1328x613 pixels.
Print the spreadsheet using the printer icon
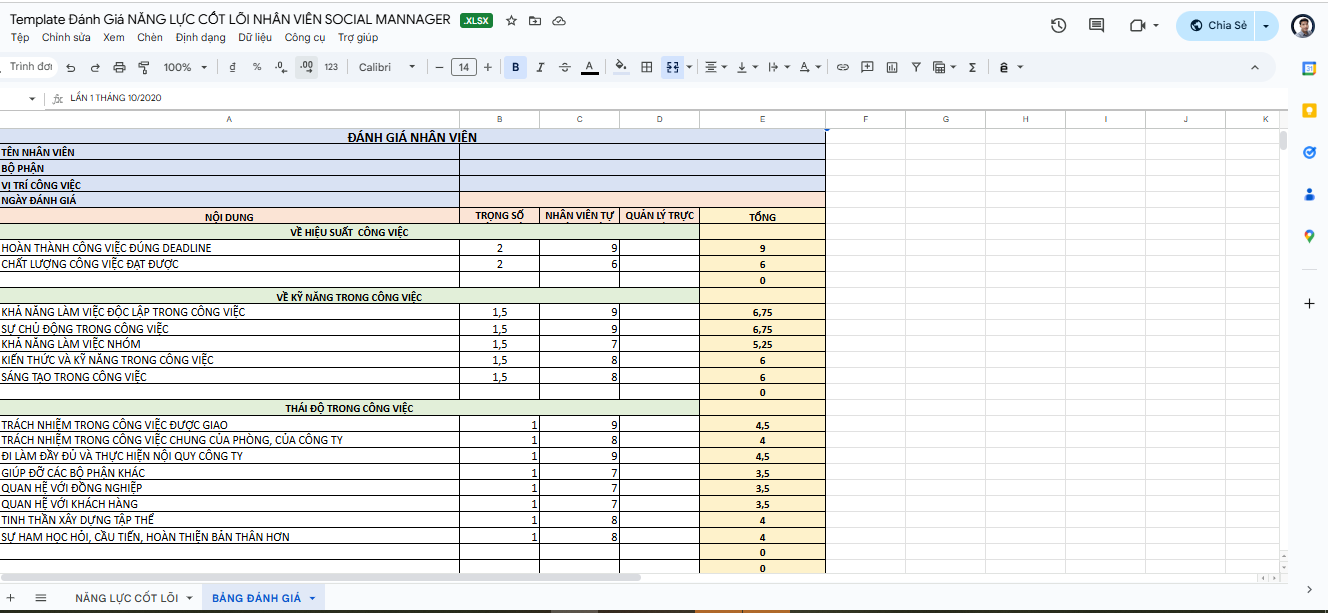coord(119,67)
